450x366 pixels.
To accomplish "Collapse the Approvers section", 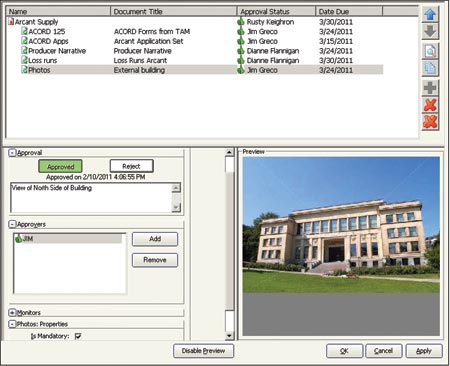I will pos(12,224).
